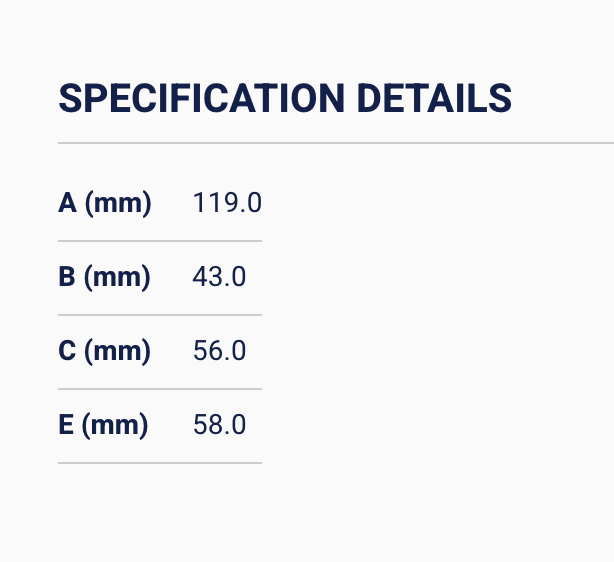Click the divider below the C (mm) row
614x562 pixels.
160,389
